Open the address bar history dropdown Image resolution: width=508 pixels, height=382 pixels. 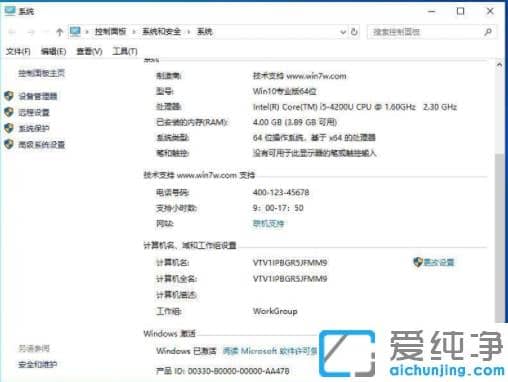point(343,32)
